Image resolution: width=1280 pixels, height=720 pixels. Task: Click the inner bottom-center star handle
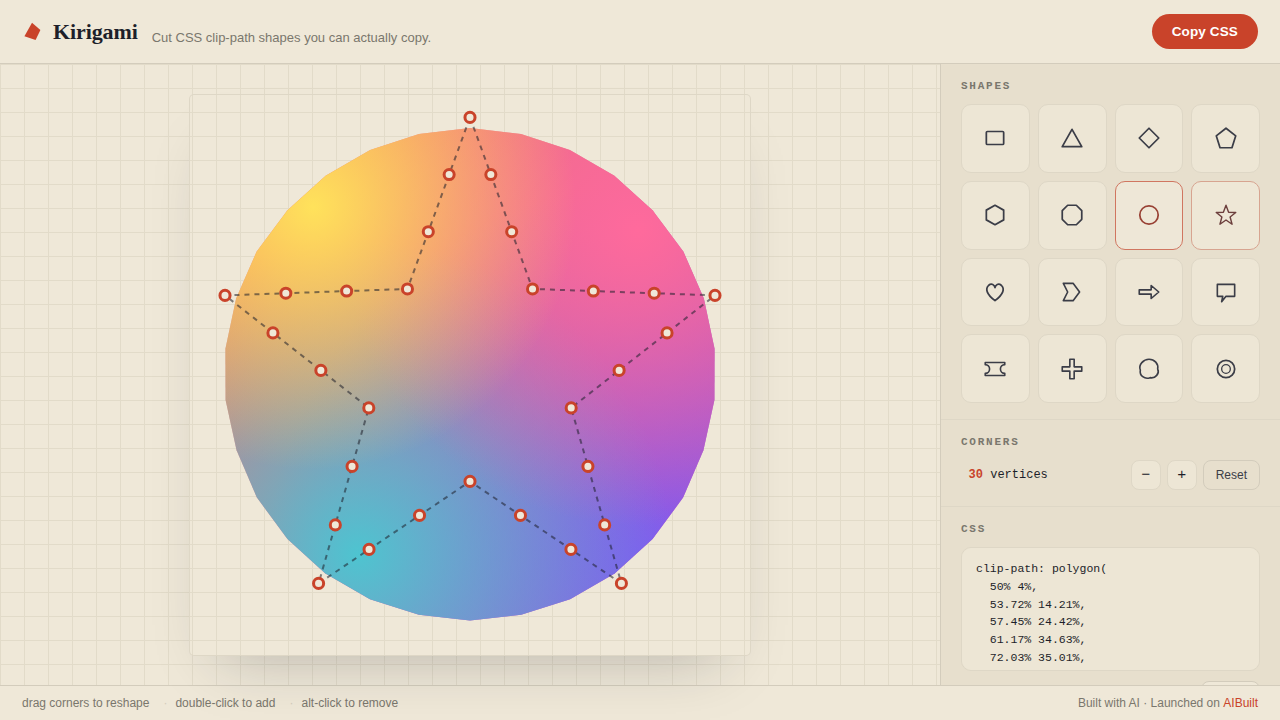(x=470, y=481)
